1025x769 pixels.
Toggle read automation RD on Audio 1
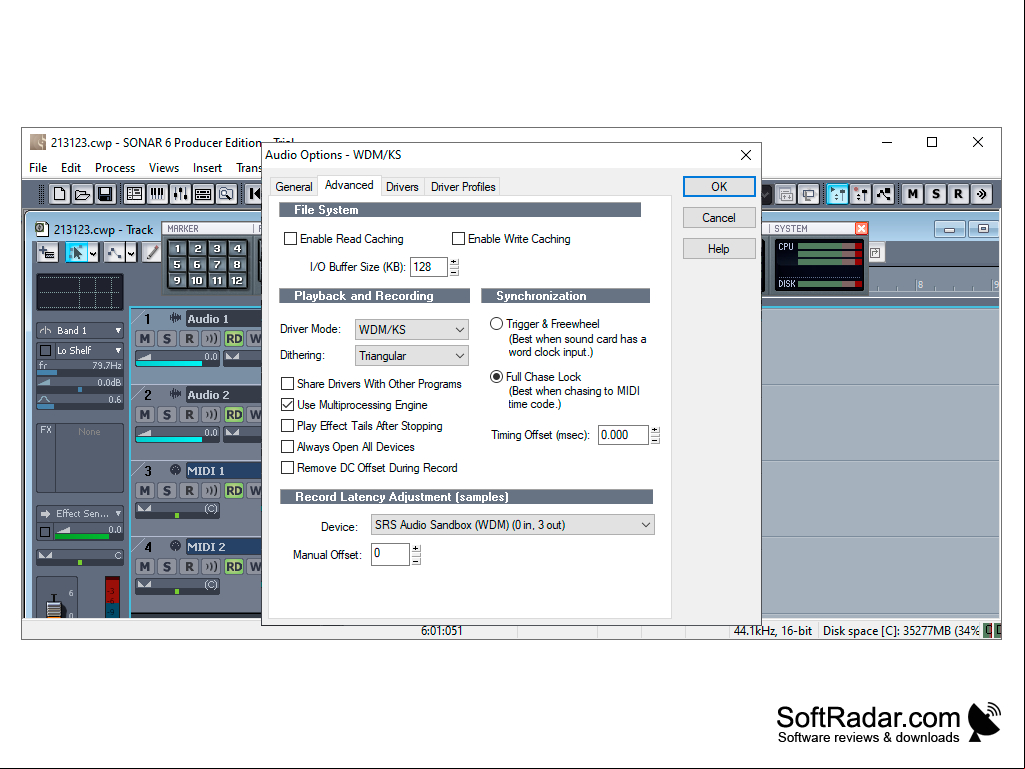pyautogui.click(x=233, y=339)
